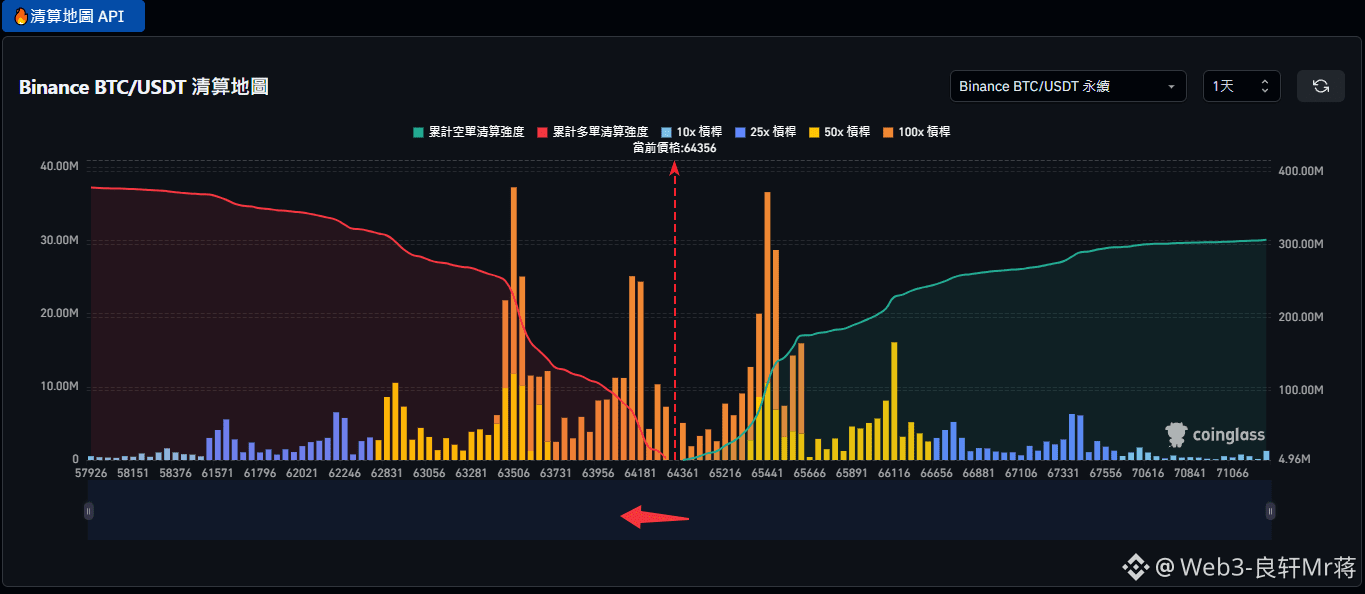The image size is (1365, 594).
Task: Click the fire icon in API button
Action: [x=20, y=16]
